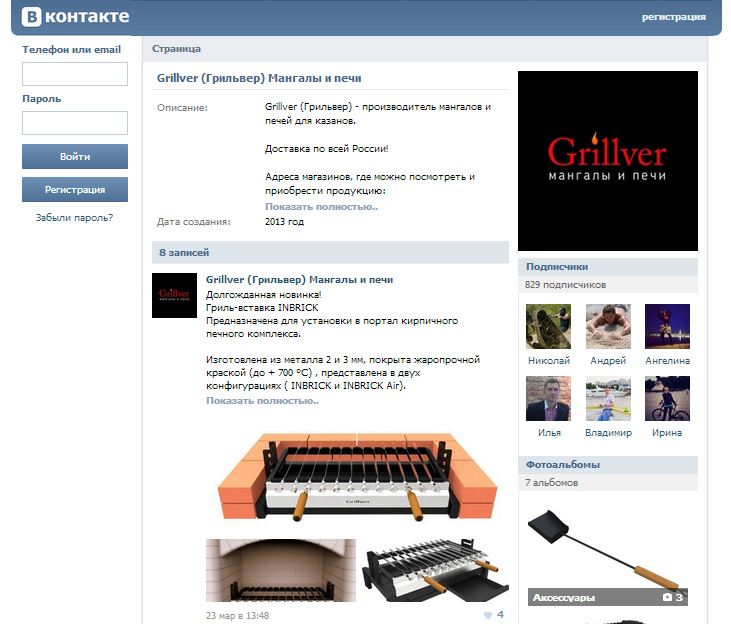This screenshot has width=731, height=624.
Task: Expand post text via Показать полностью under INBRICK post
Action: pyautogui.click(x=262, y=401)
